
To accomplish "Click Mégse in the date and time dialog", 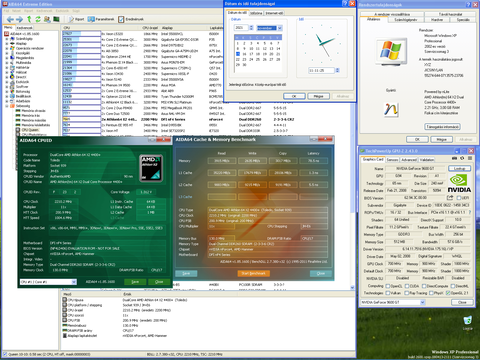I will coord(318,96).
